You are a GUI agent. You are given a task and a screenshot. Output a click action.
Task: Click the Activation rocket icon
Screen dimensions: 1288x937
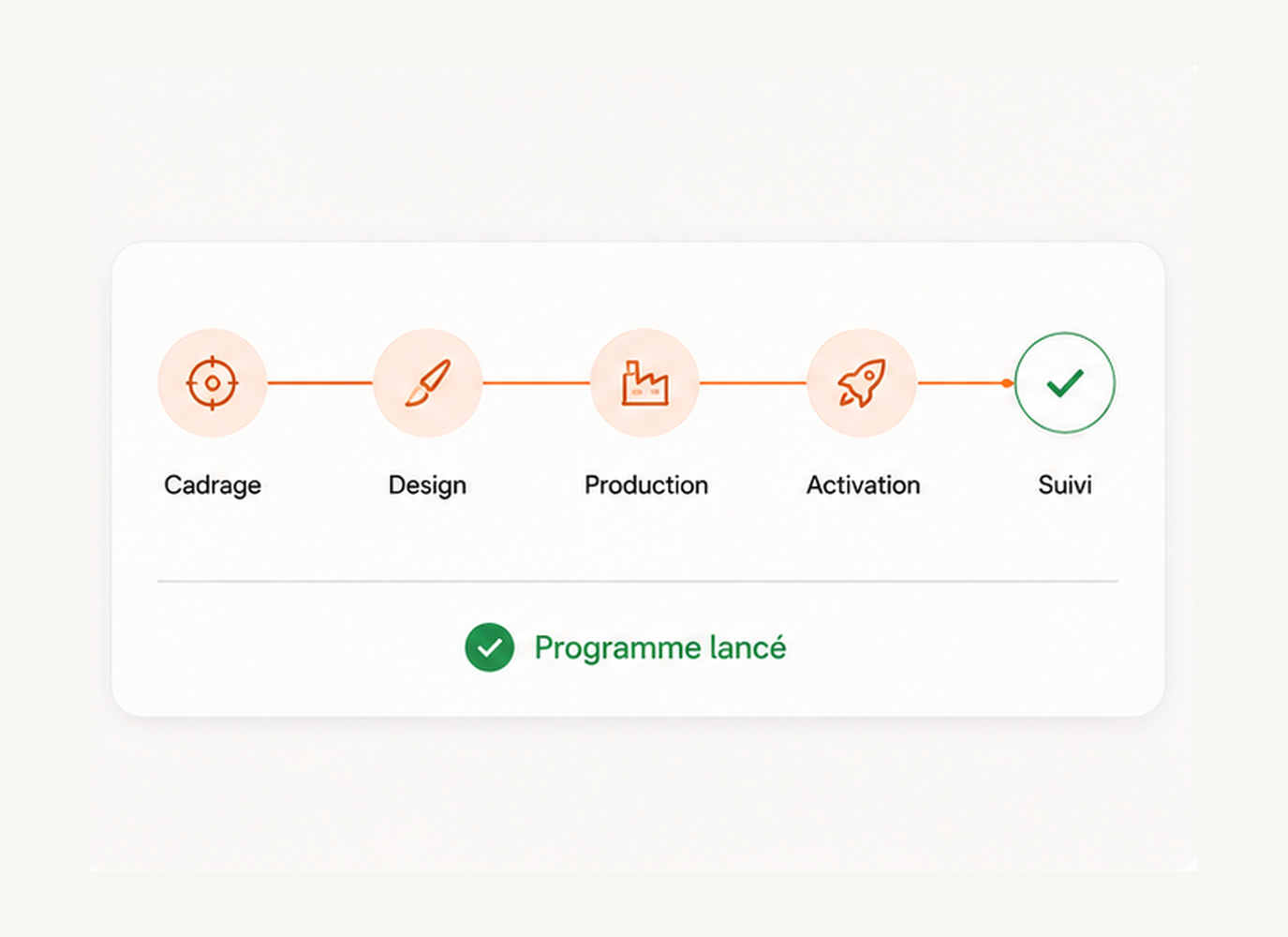pyautogui.click(x=862, y=383)
